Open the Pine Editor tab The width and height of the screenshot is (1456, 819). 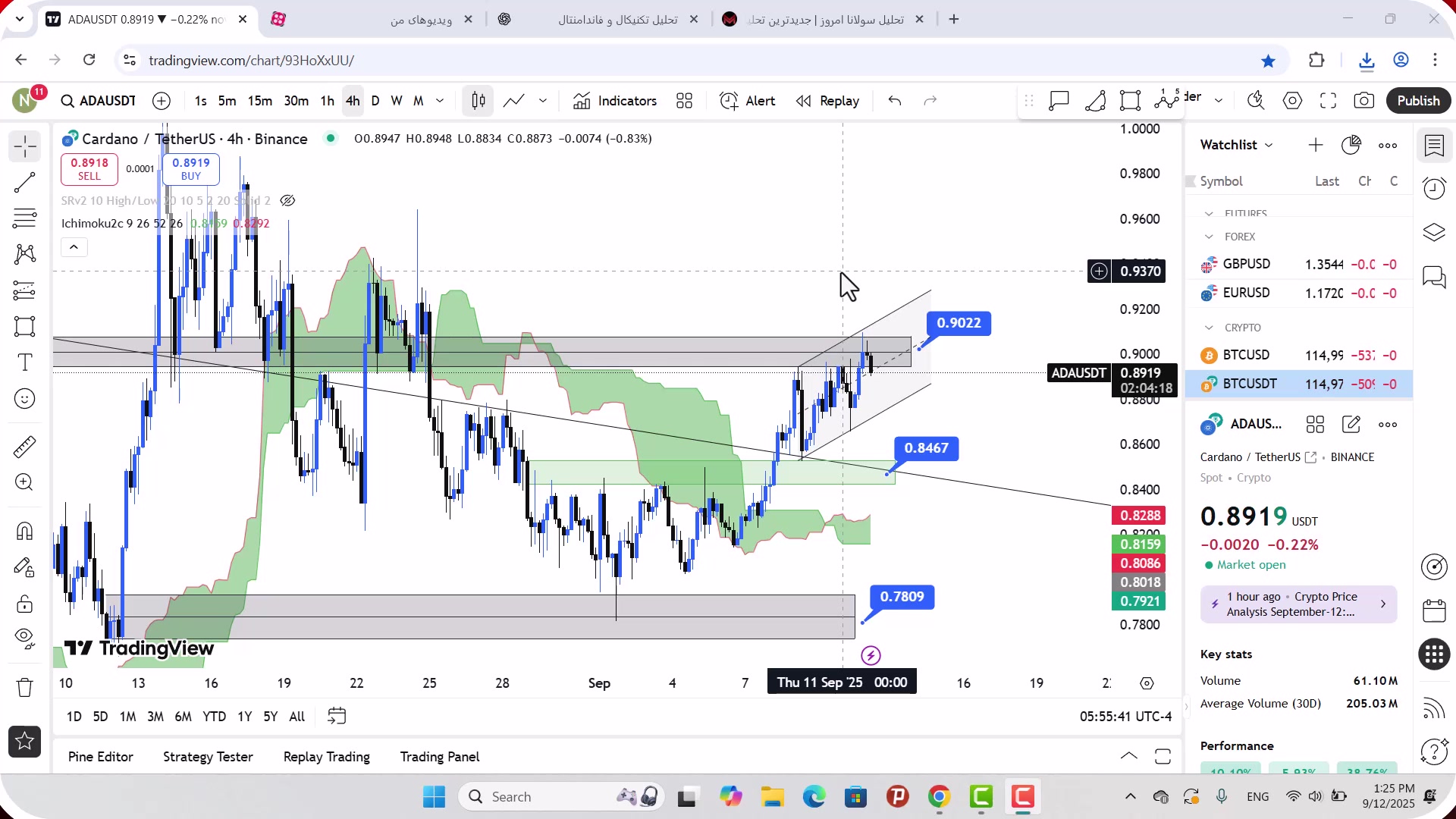pyautogui.click(x=100, y=757)
